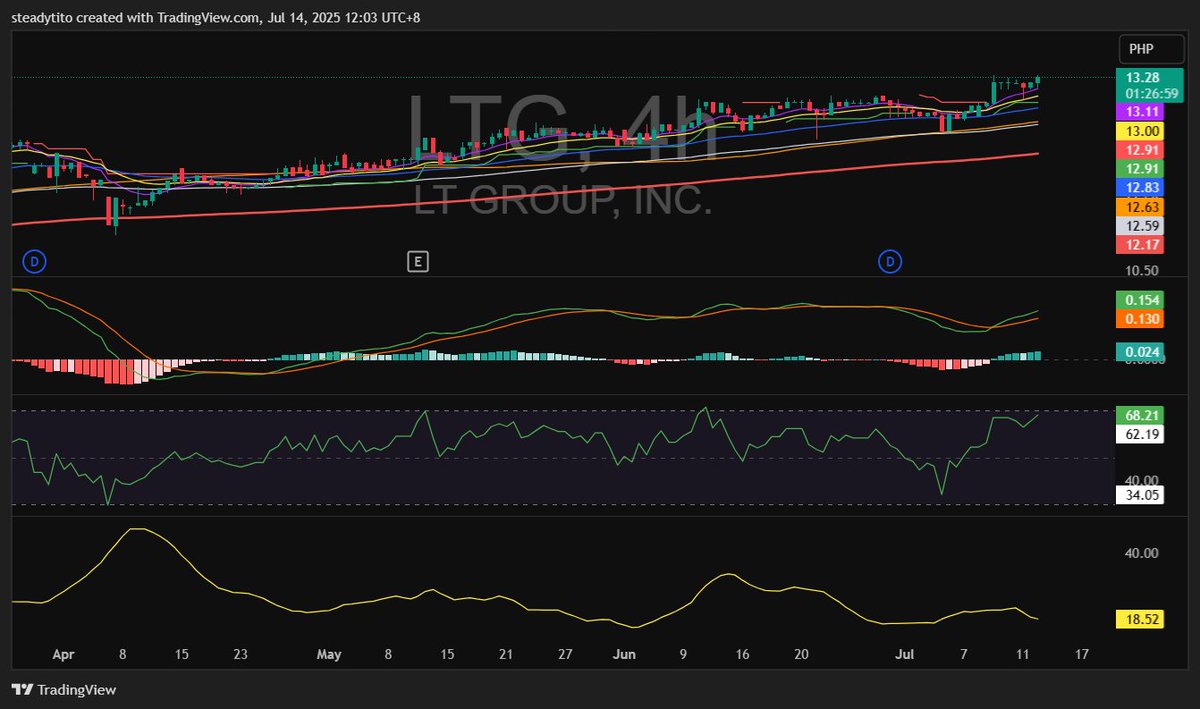Click the May label on the time axis
The image size is (1200, 709).
point(329,655)
